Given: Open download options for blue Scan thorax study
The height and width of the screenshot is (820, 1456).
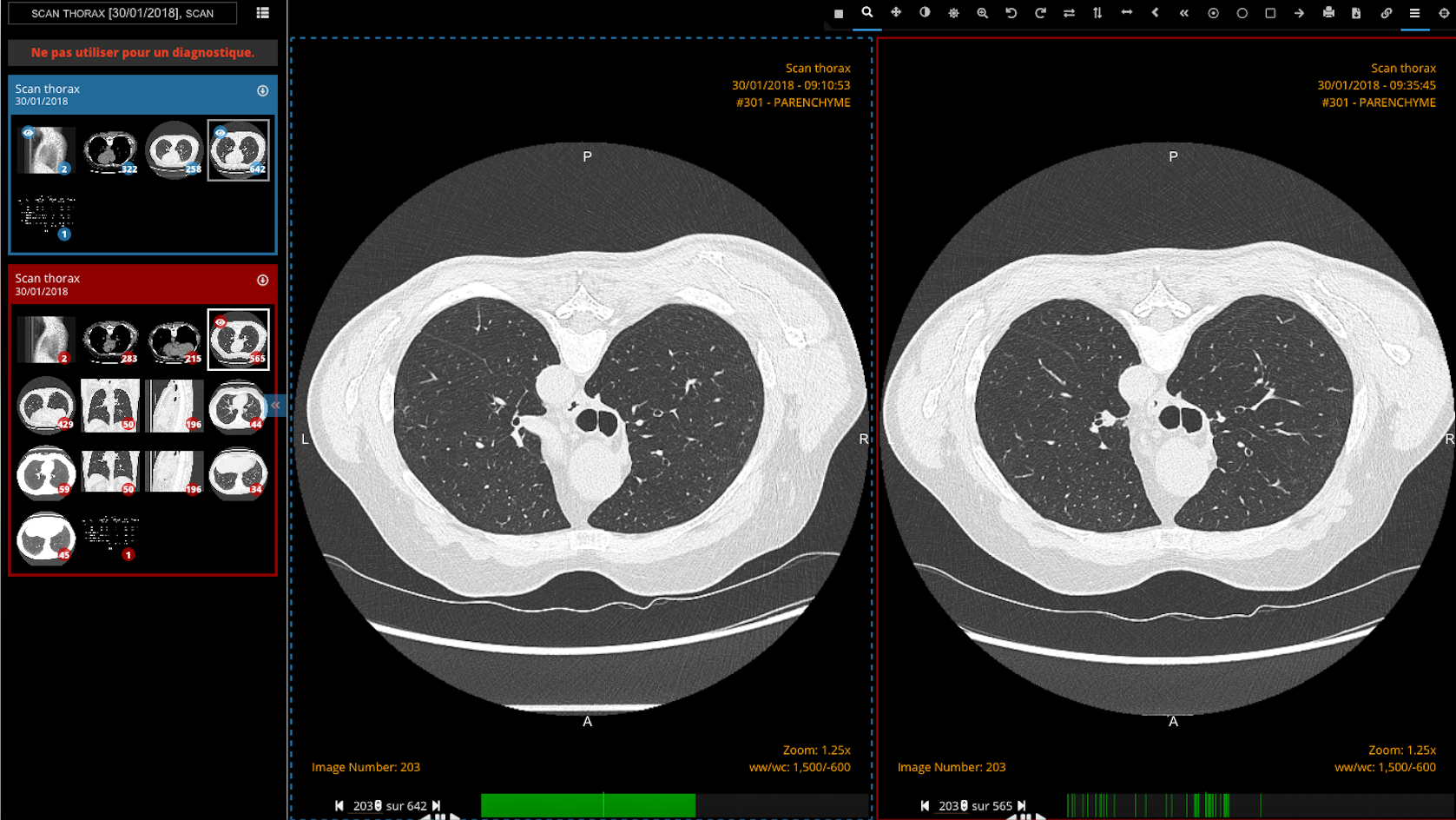Looking at the screenshot, I should coord(262,91).
